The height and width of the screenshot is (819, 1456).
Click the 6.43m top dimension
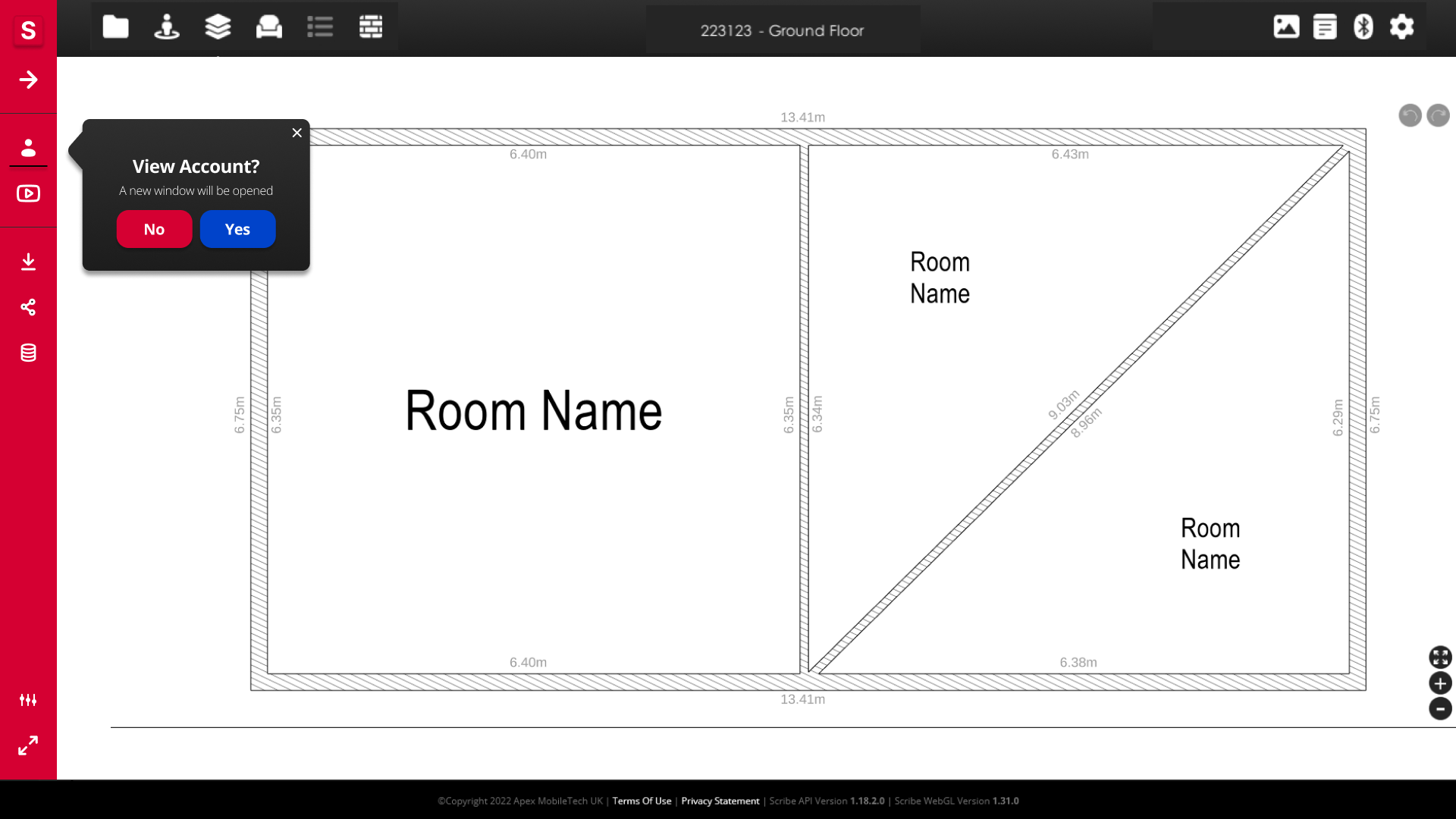coord(1070,154)
